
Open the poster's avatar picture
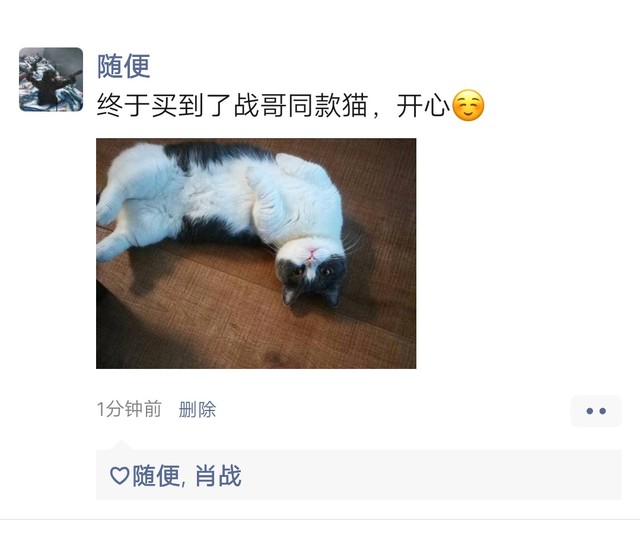point(51,79)
